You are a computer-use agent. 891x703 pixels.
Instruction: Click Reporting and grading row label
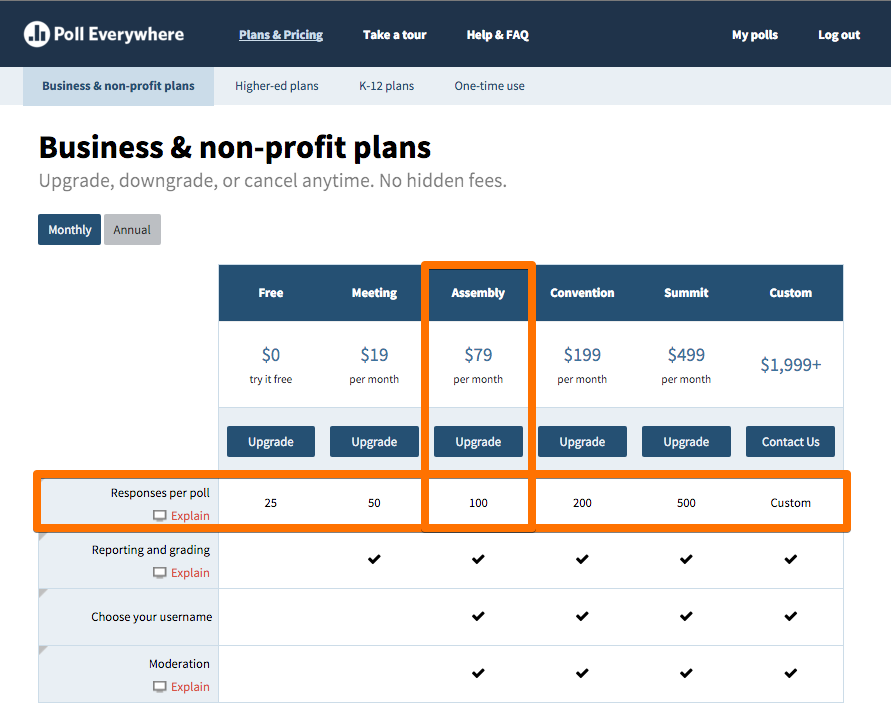click(x=151, y=550)
